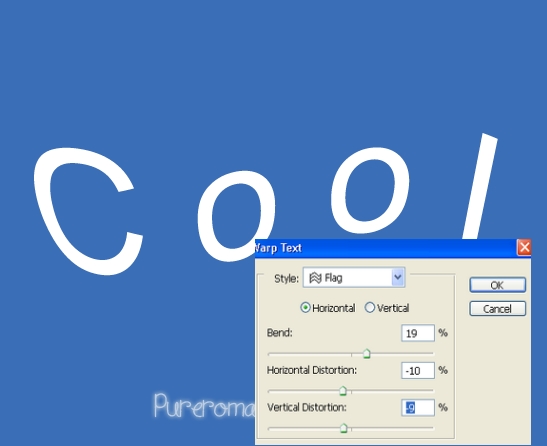Click the Warp Text title bar

click(385, 248)
